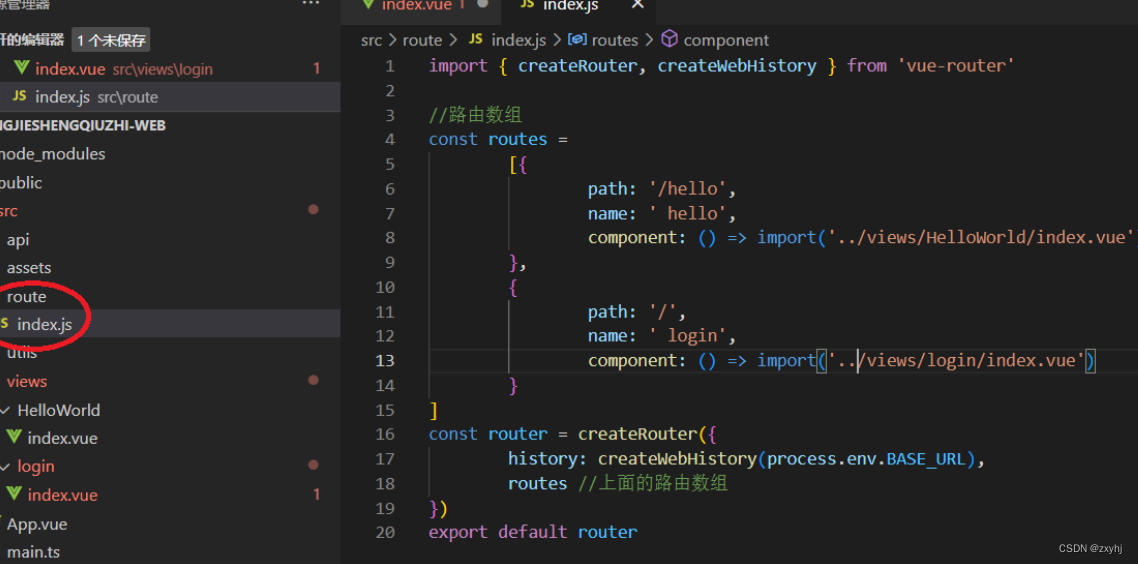Click the src breadcrumb segment
This screenshot has width=1138, height=564.
(x=372, y=40)
